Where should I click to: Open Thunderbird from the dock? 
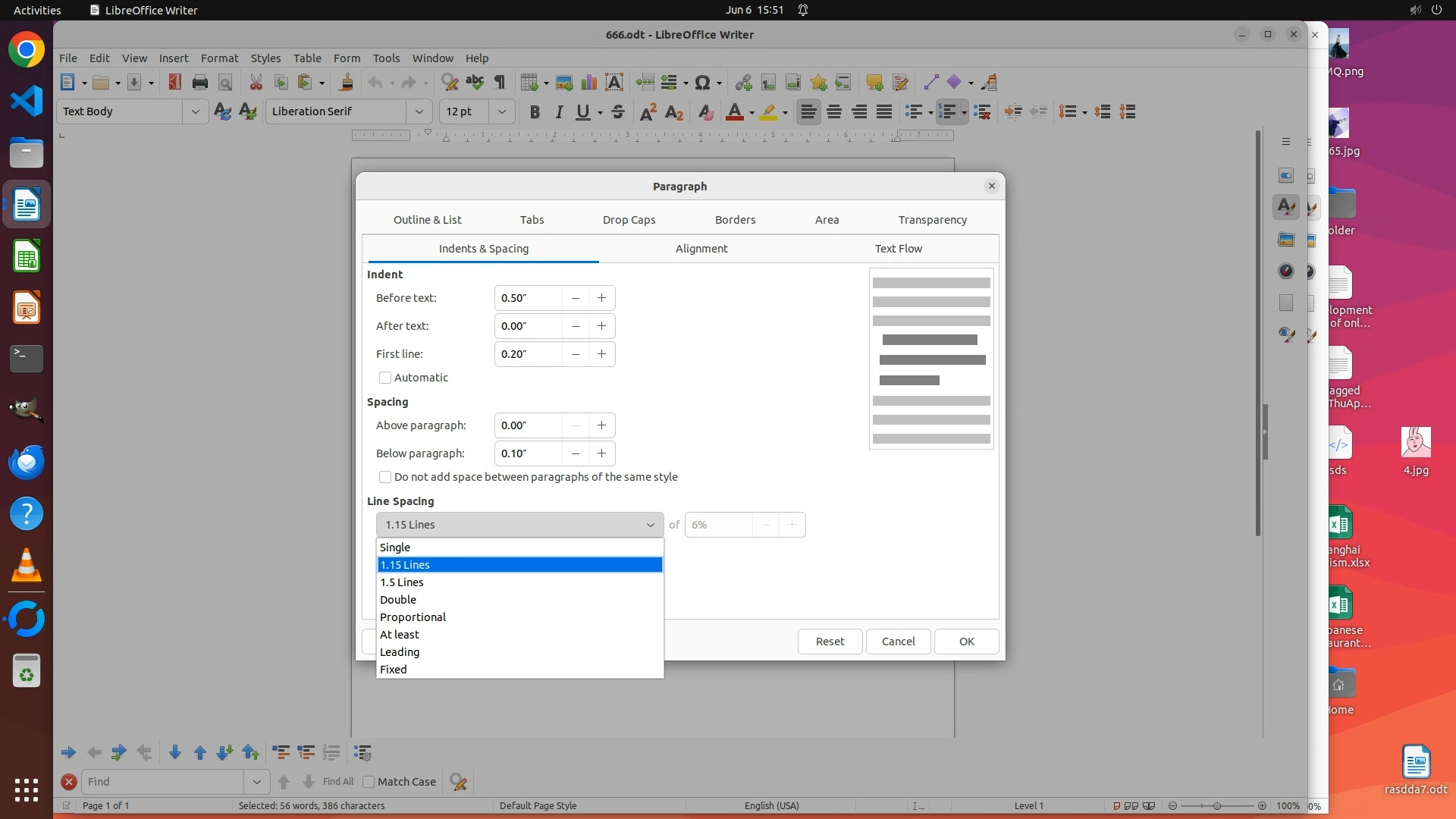pyautogui.click(x=27, y=462)
